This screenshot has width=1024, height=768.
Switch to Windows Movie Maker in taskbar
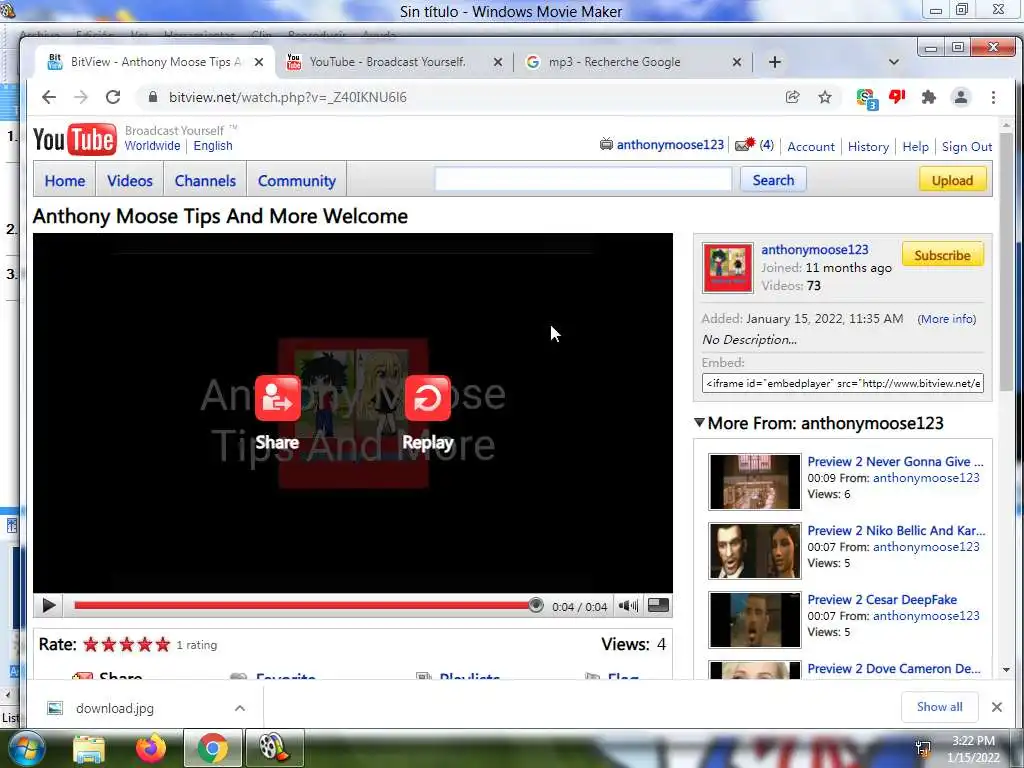(x=274, y=748)
